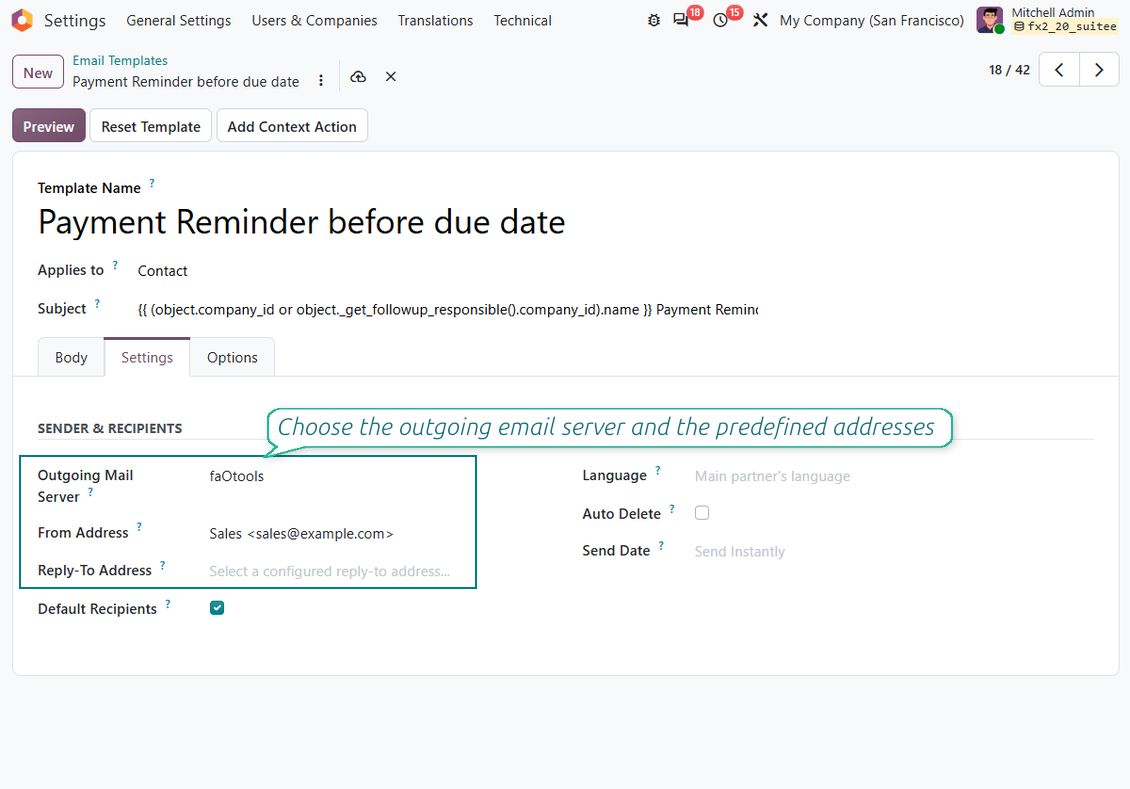Select the Settings tab
This screenshot has width=1130, height=789.
click(x=147, y=357)
